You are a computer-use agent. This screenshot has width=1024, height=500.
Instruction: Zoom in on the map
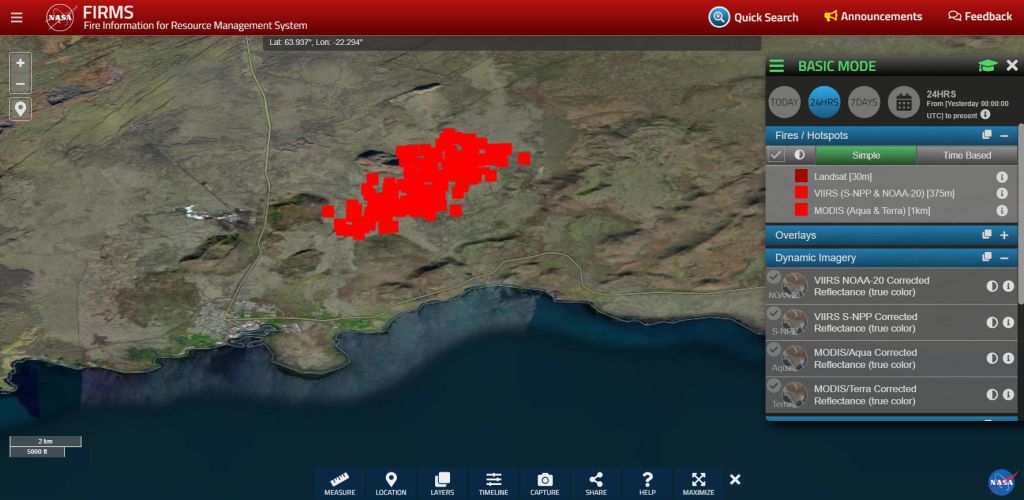point(21,61)
